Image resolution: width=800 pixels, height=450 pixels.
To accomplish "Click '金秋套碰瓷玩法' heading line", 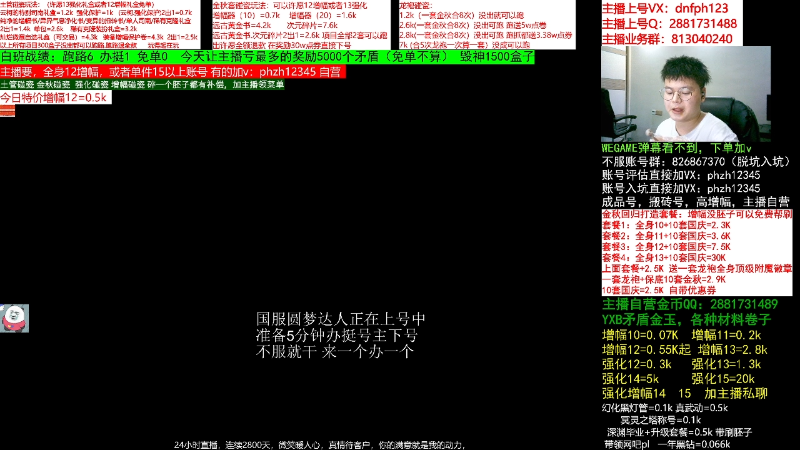I will click(290, 6).
